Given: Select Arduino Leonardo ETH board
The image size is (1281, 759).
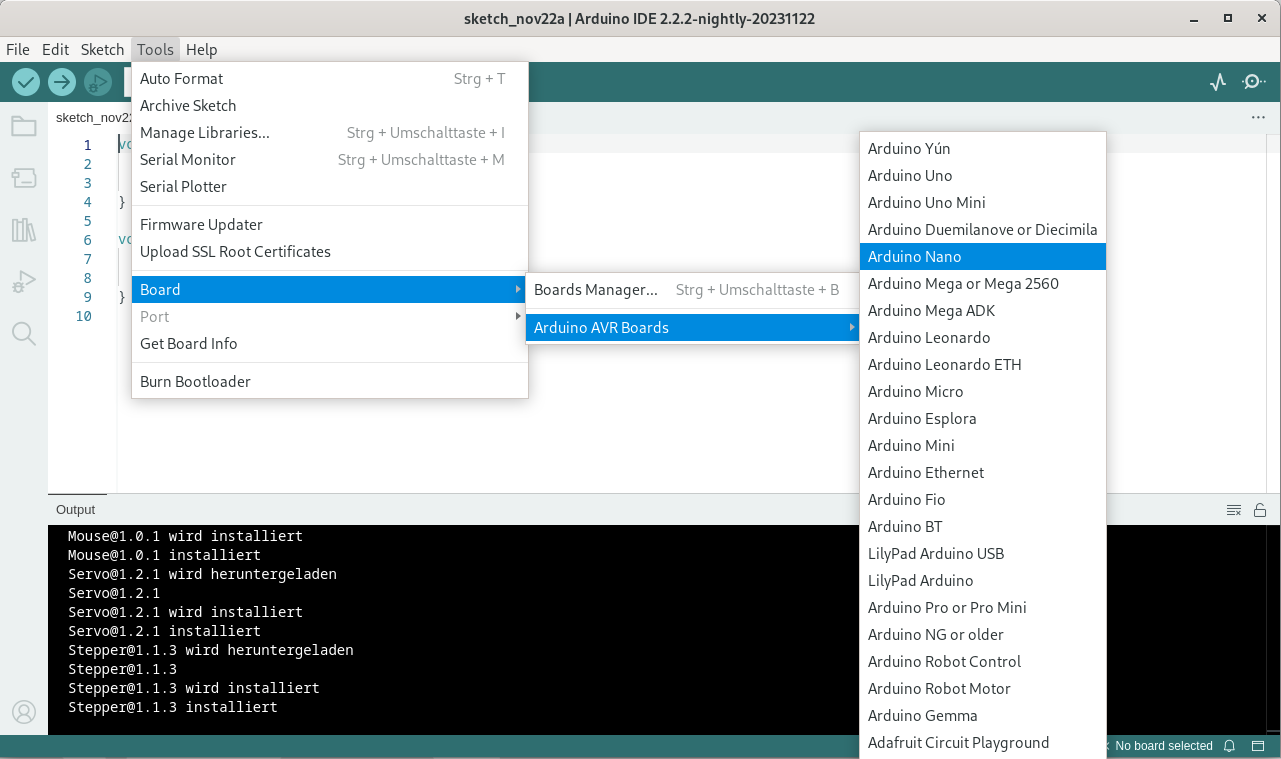Looking at the screenshot, I should point(983,364).
